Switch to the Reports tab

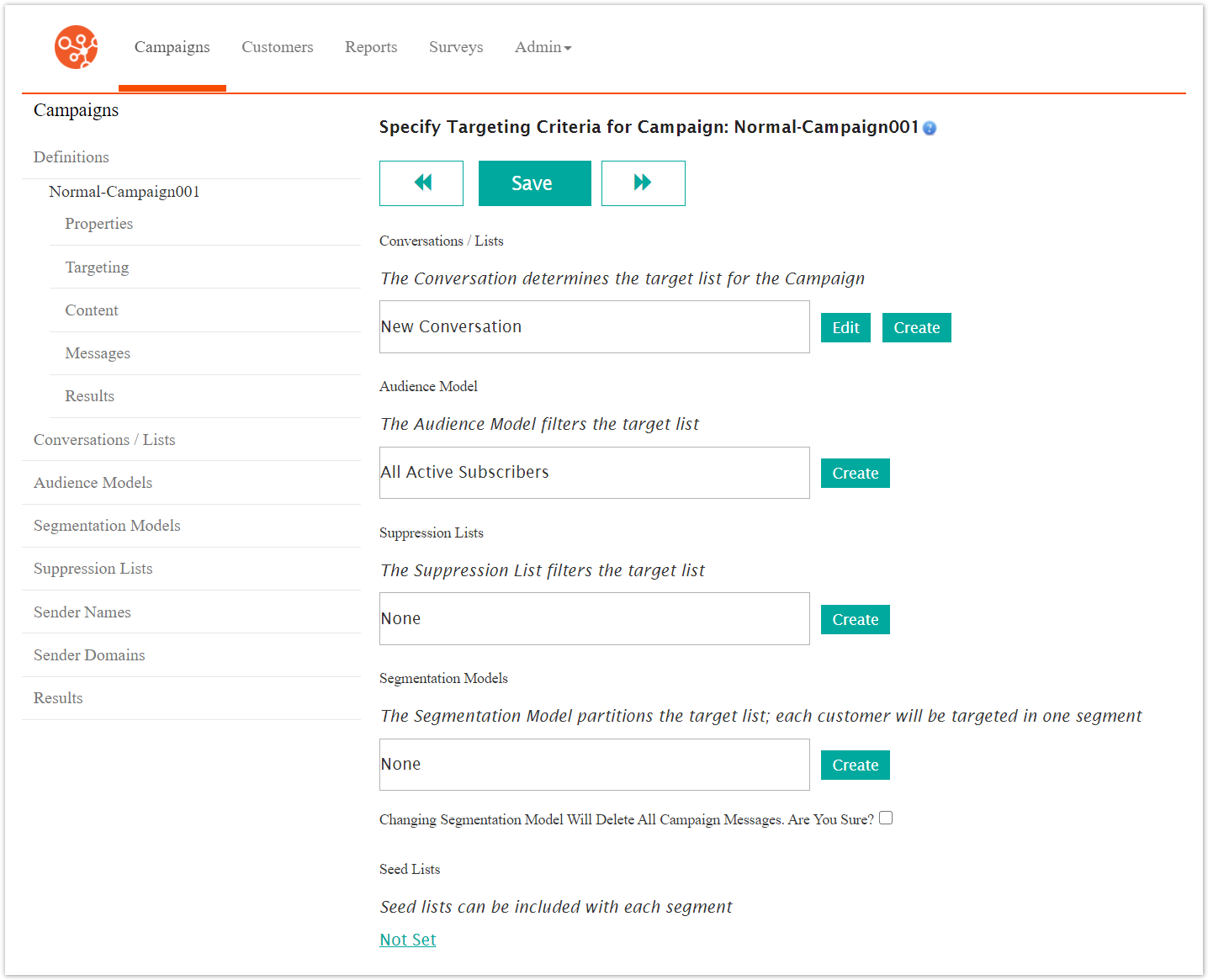point(371,47)
